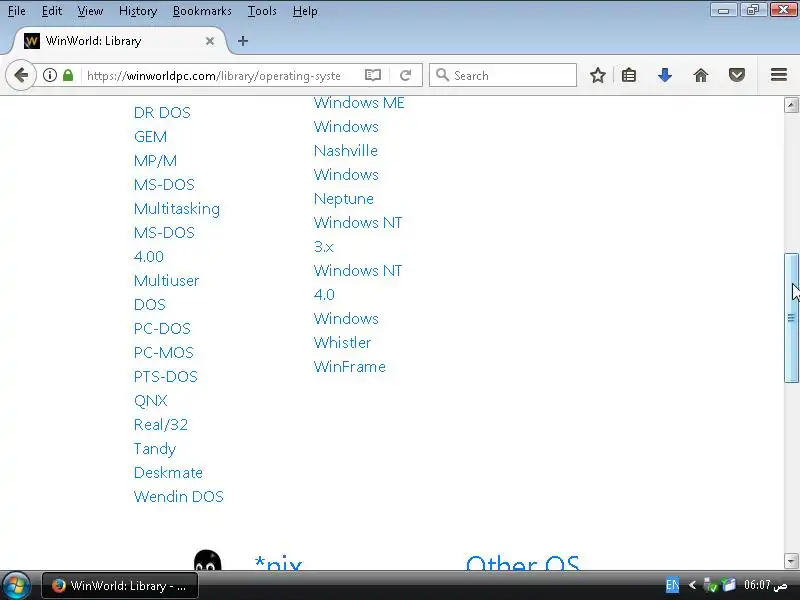Open the GEM link
The width and height of the screenshot is (800, 600).
(150, 136)
